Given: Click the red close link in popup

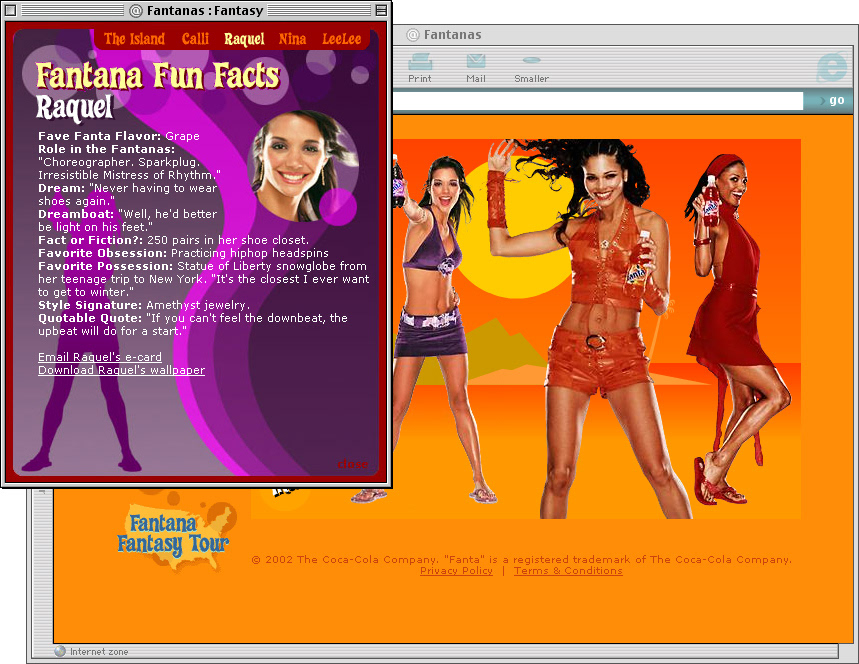Looking at the screenshot, I should point(352,464).
